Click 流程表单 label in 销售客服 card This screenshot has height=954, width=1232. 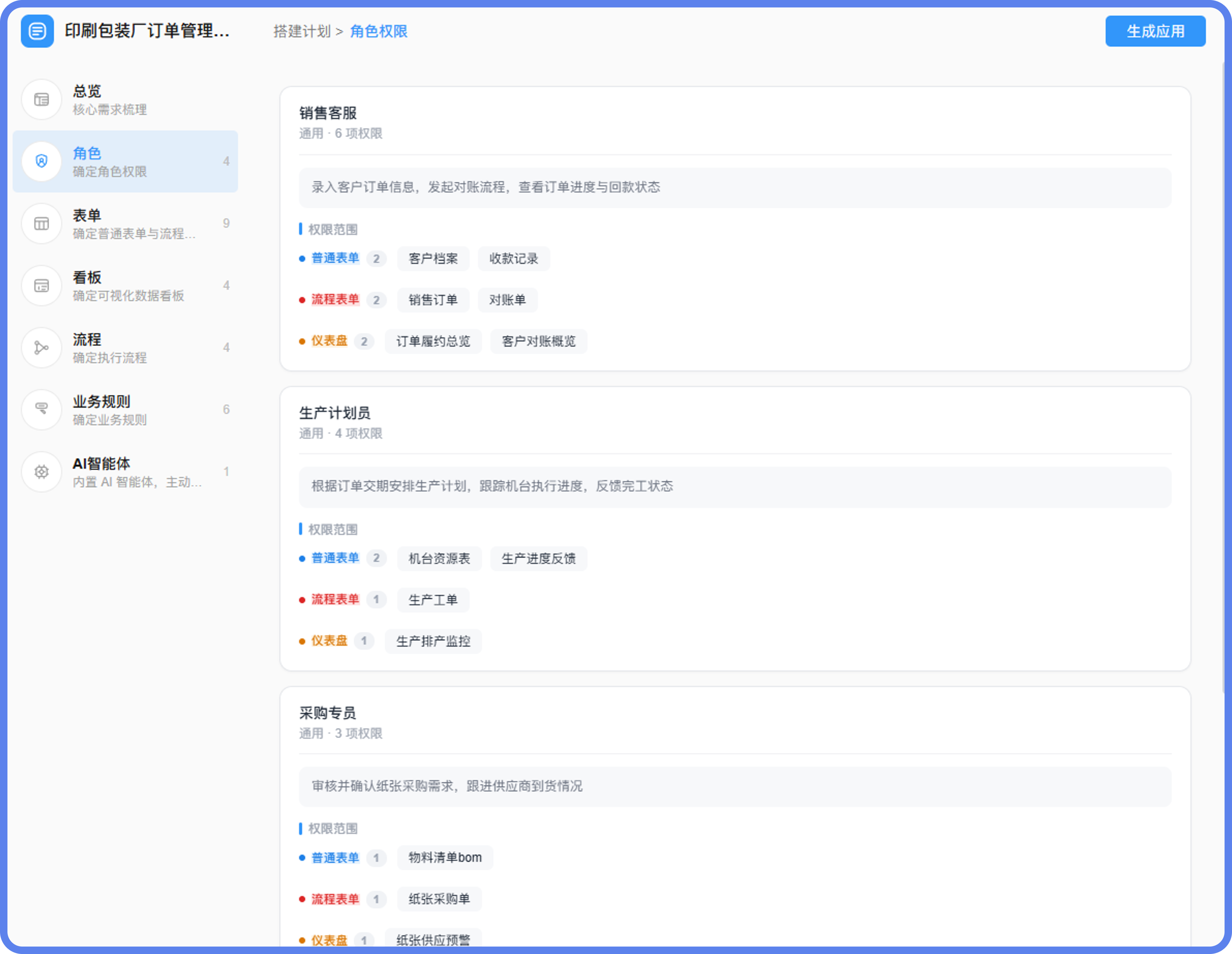coord(335,299)
